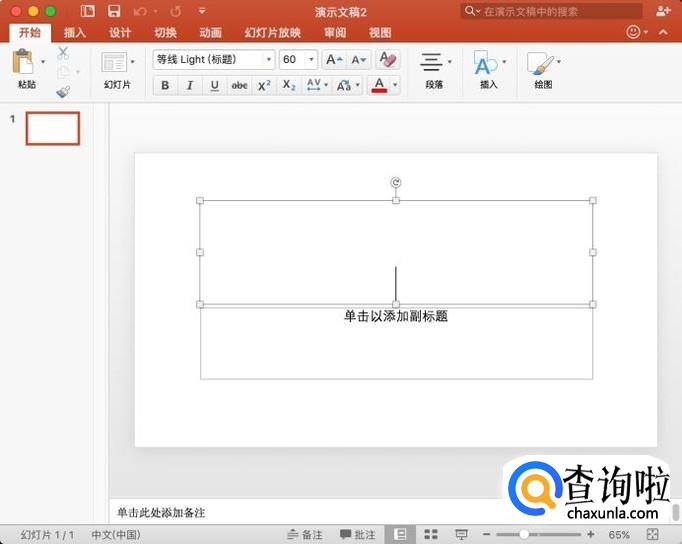Expand the 绘图 drawing dropdown arrow
The width and height of the screenshot is (682, 544).
pyautogui.click(x=559, y=62)
